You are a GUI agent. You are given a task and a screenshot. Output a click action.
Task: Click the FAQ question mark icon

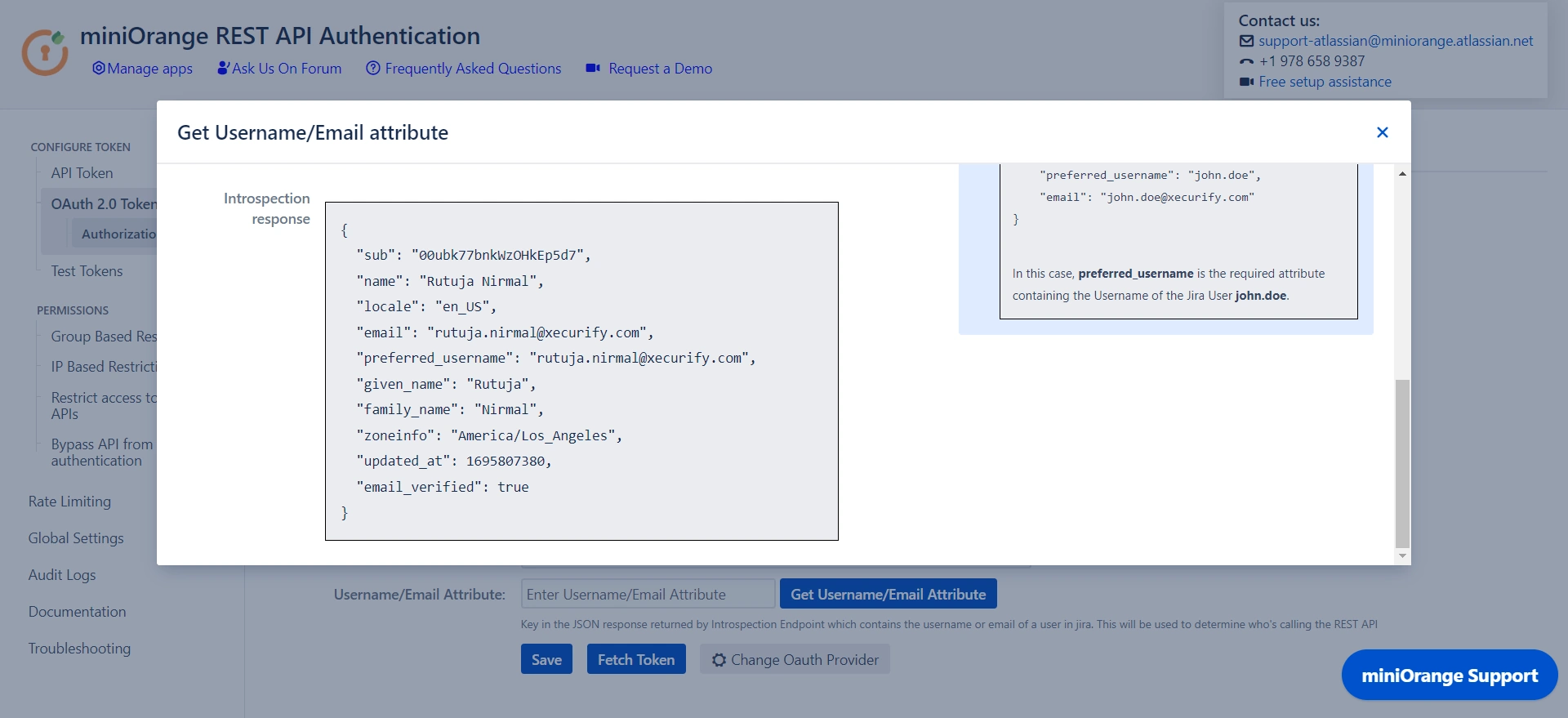373,69
